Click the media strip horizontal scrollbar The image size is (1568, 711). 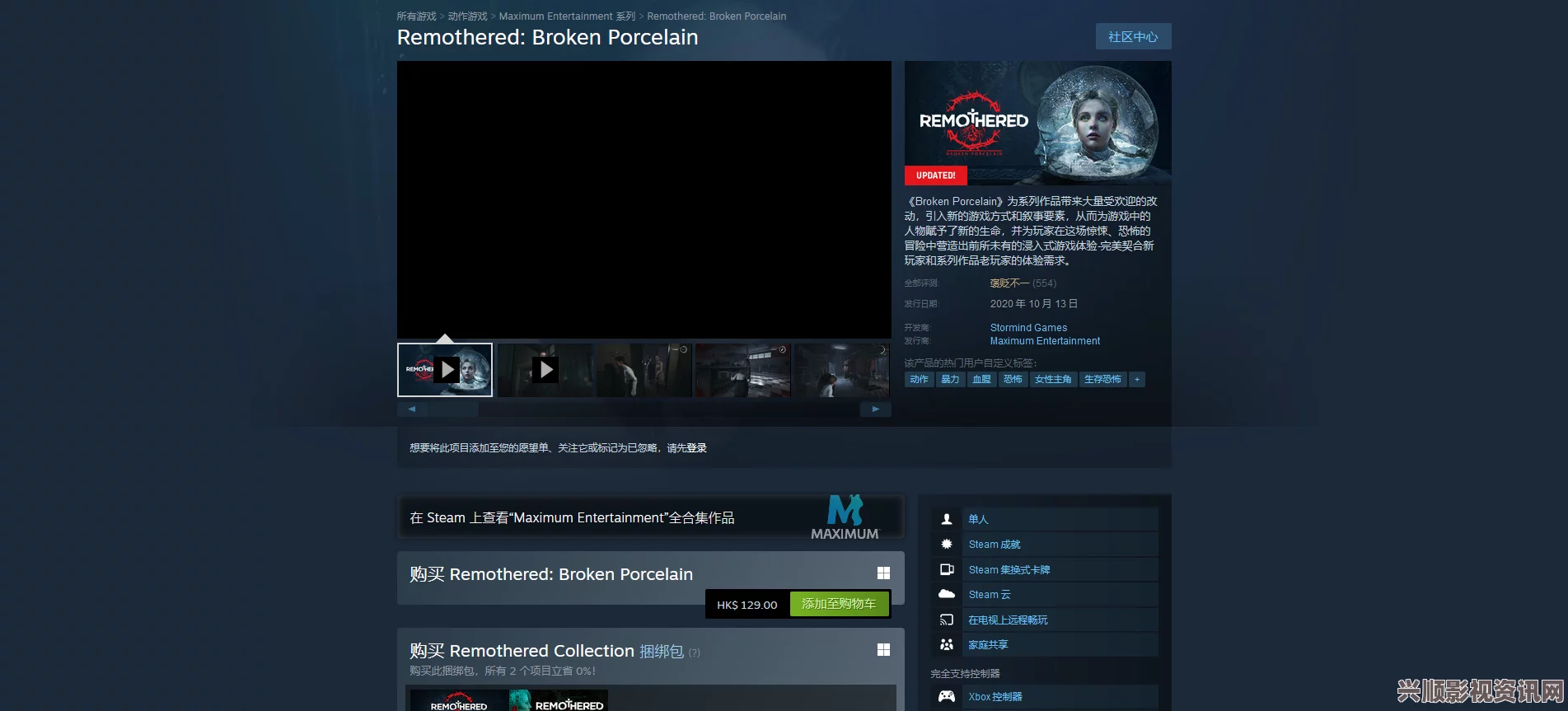pyautogui.click(x=644, y=409)
